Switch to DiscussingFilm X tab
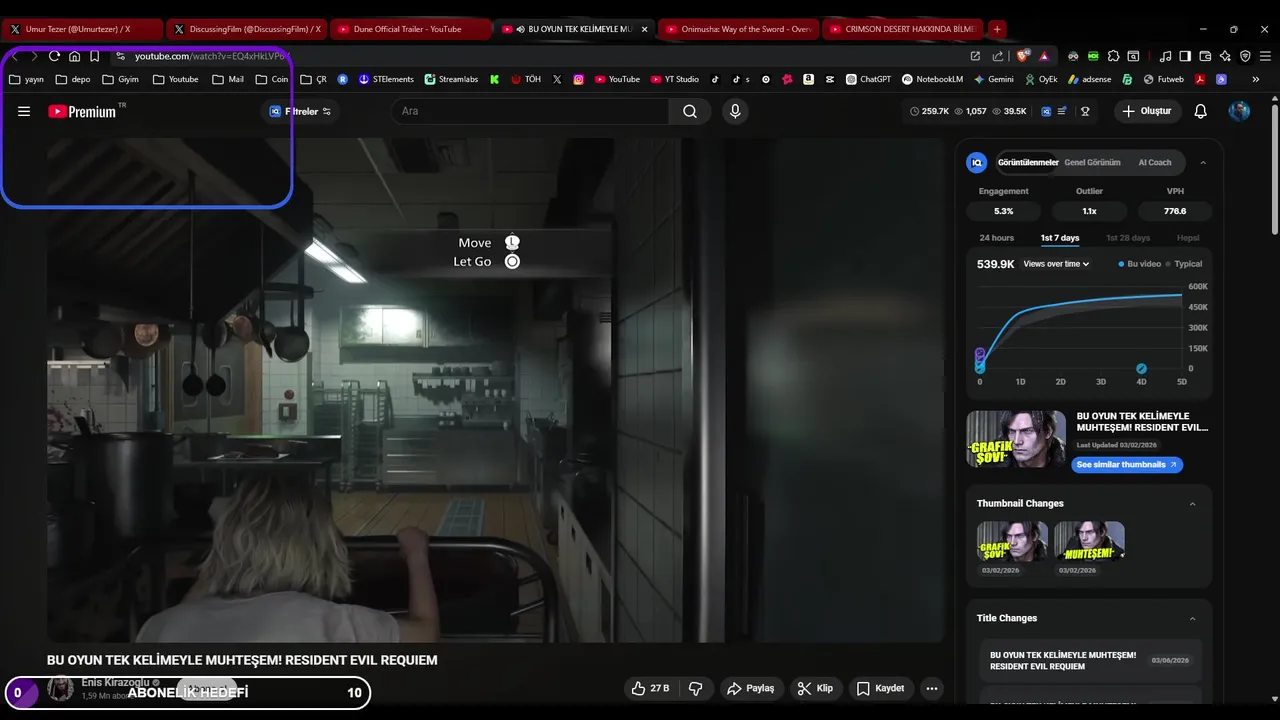The height and width of the screenshot is (720, 1280). tap(247, 29)
